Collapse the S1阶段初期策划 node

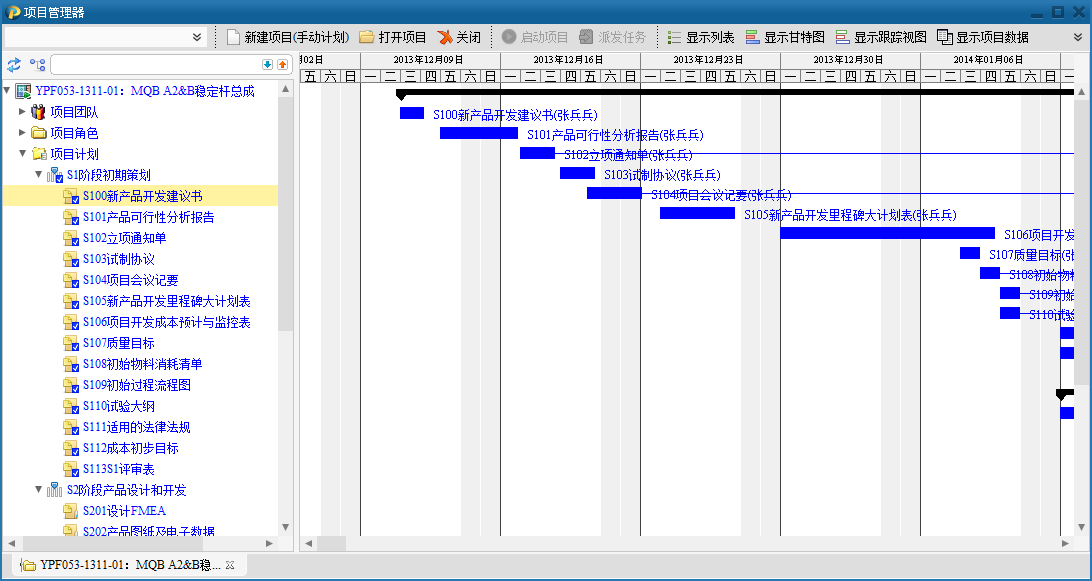coord(39,174)
